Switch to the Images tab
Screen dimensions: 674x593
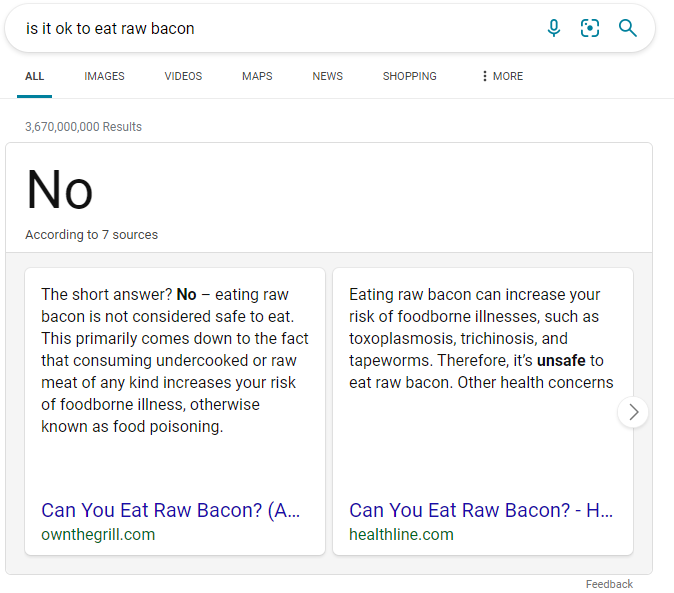pyautogui.click(x=104, y=76)
